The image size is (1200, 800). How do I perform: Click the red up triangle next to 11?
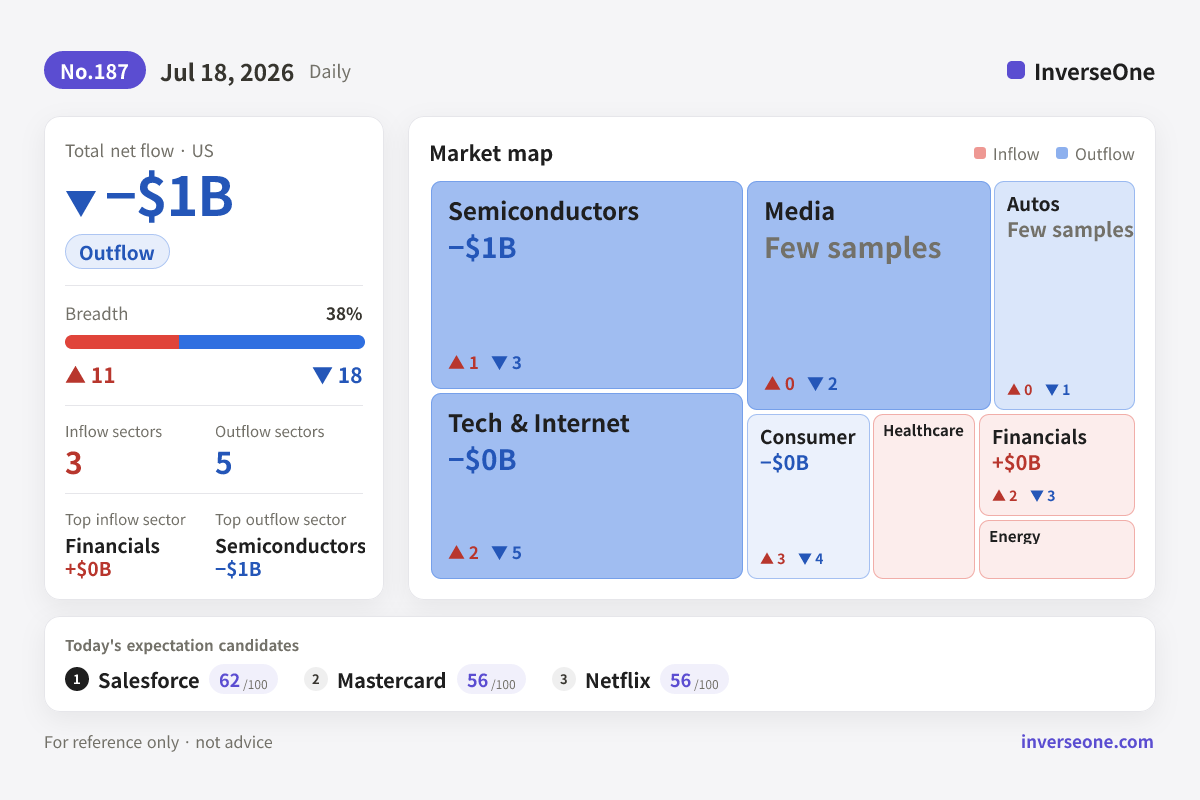pyautogui.click(x=75, y=375)
